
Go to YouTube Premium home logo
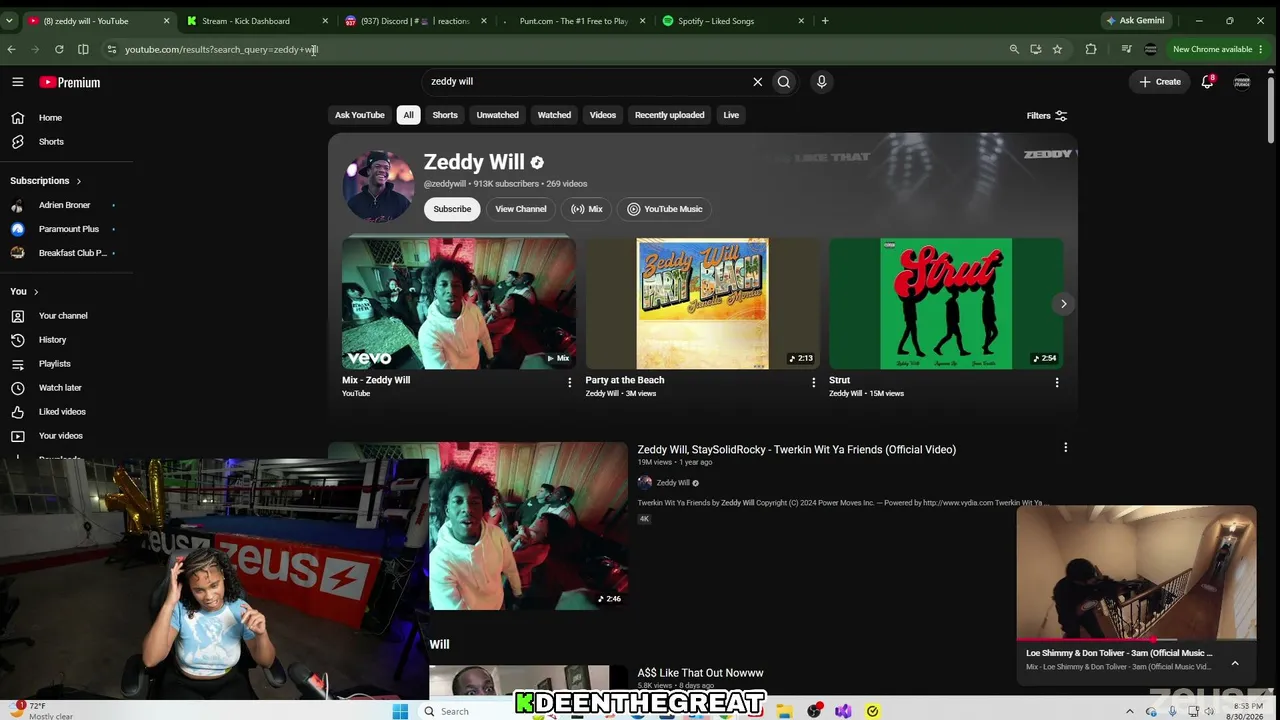coord(70,82)
